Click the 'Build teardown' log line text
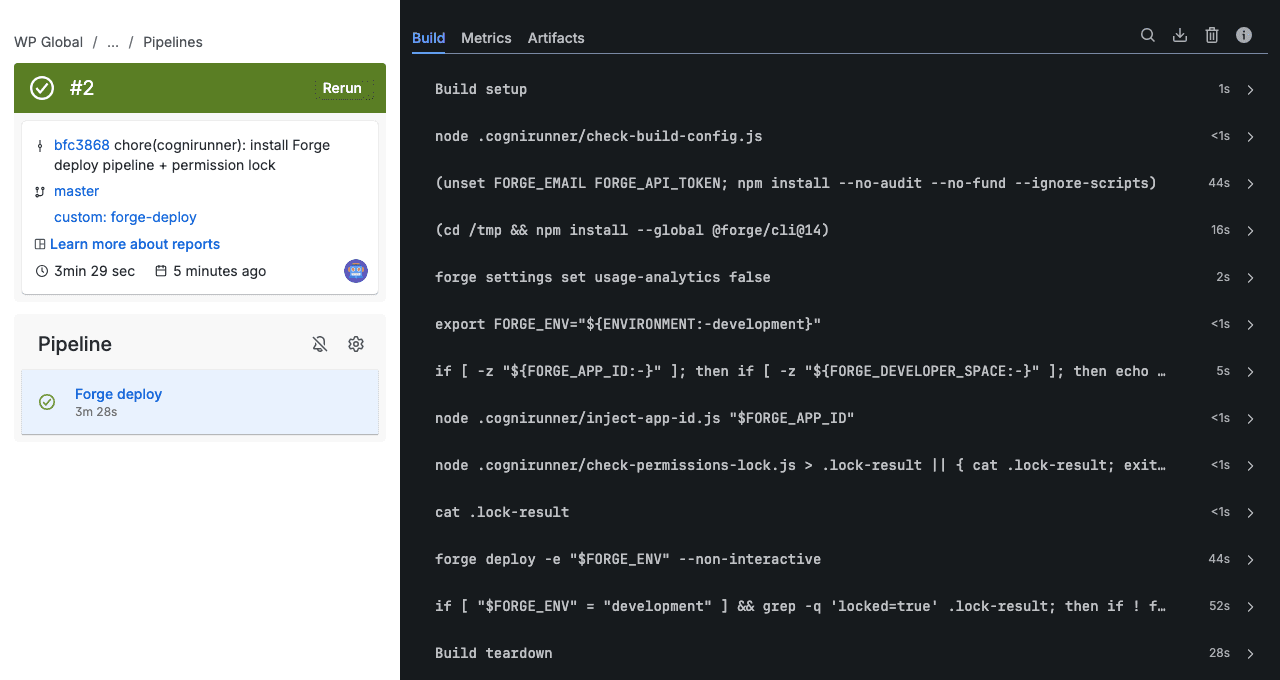The image size is (1280, 680). [494, 653]
